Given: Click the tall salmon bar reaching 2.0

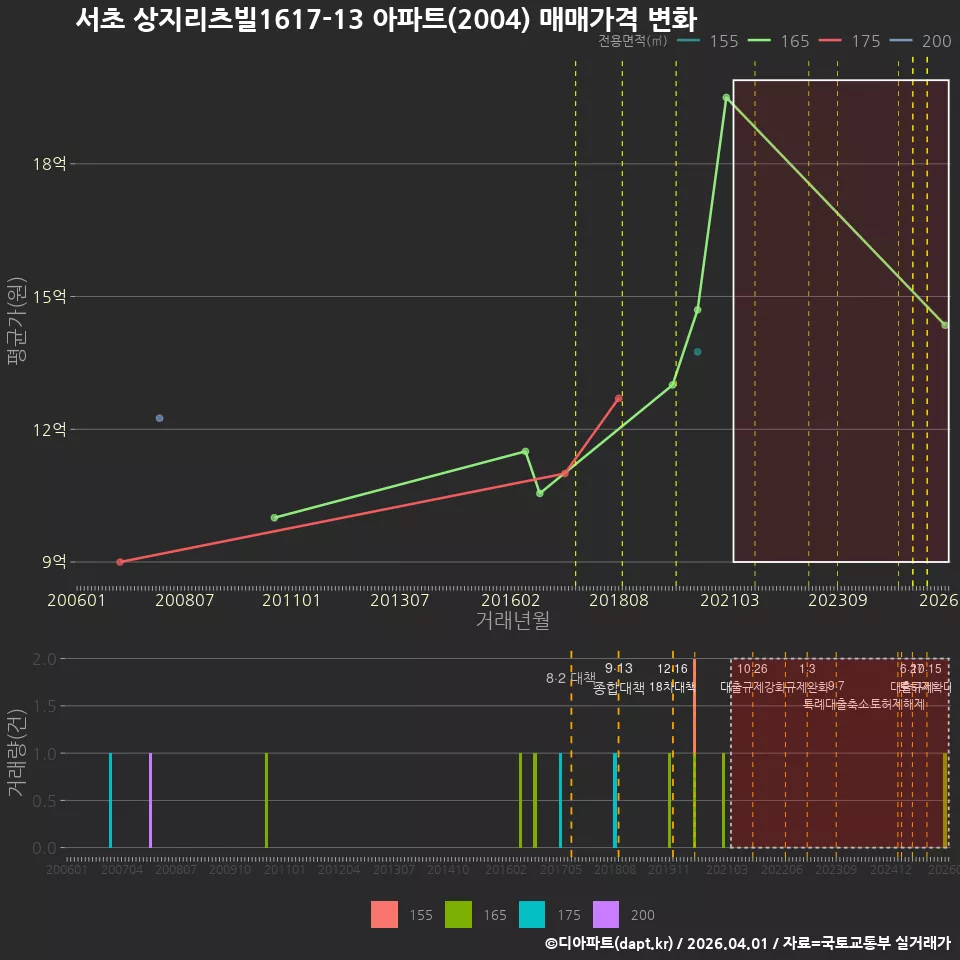Looking at the screenshot, I should click(694, 706).
